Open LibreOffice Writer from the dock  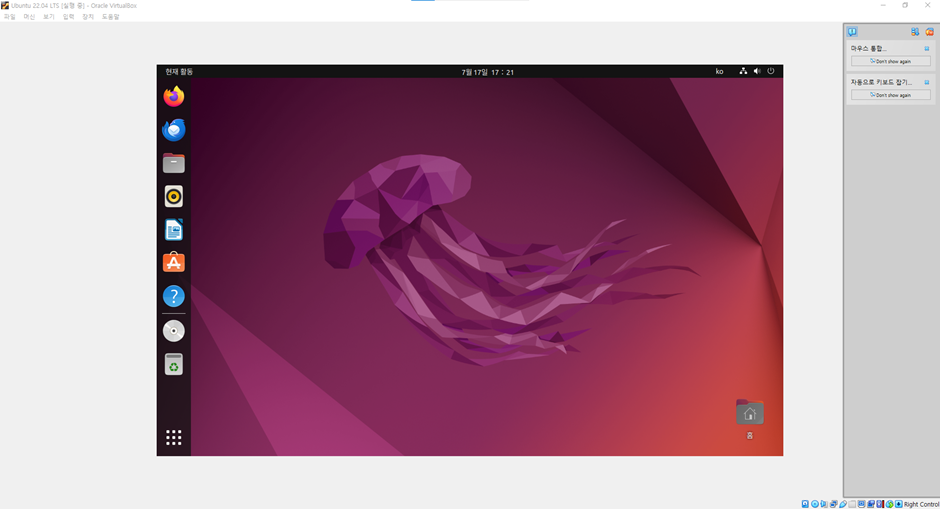[x=174, y=230]
